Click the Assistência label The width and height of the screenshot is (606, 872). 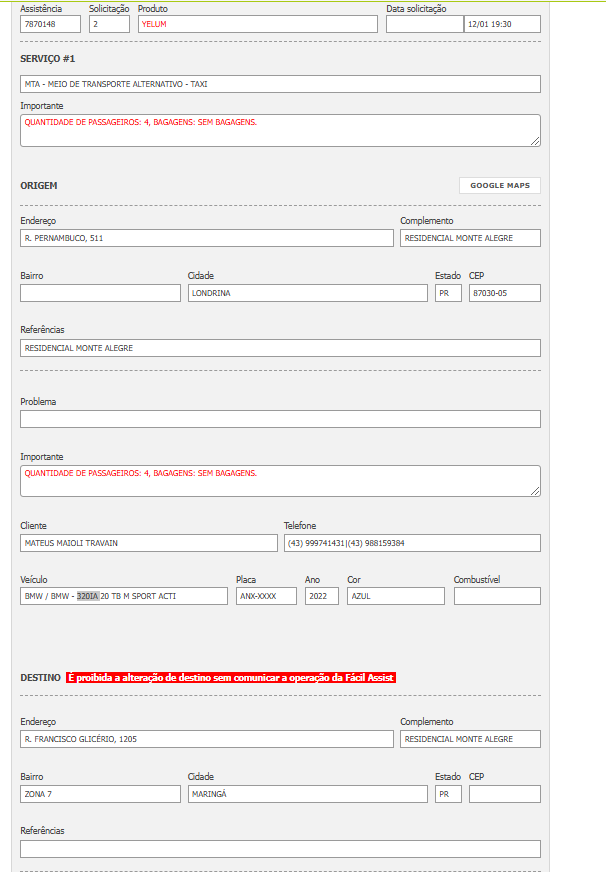pos(41,9)
